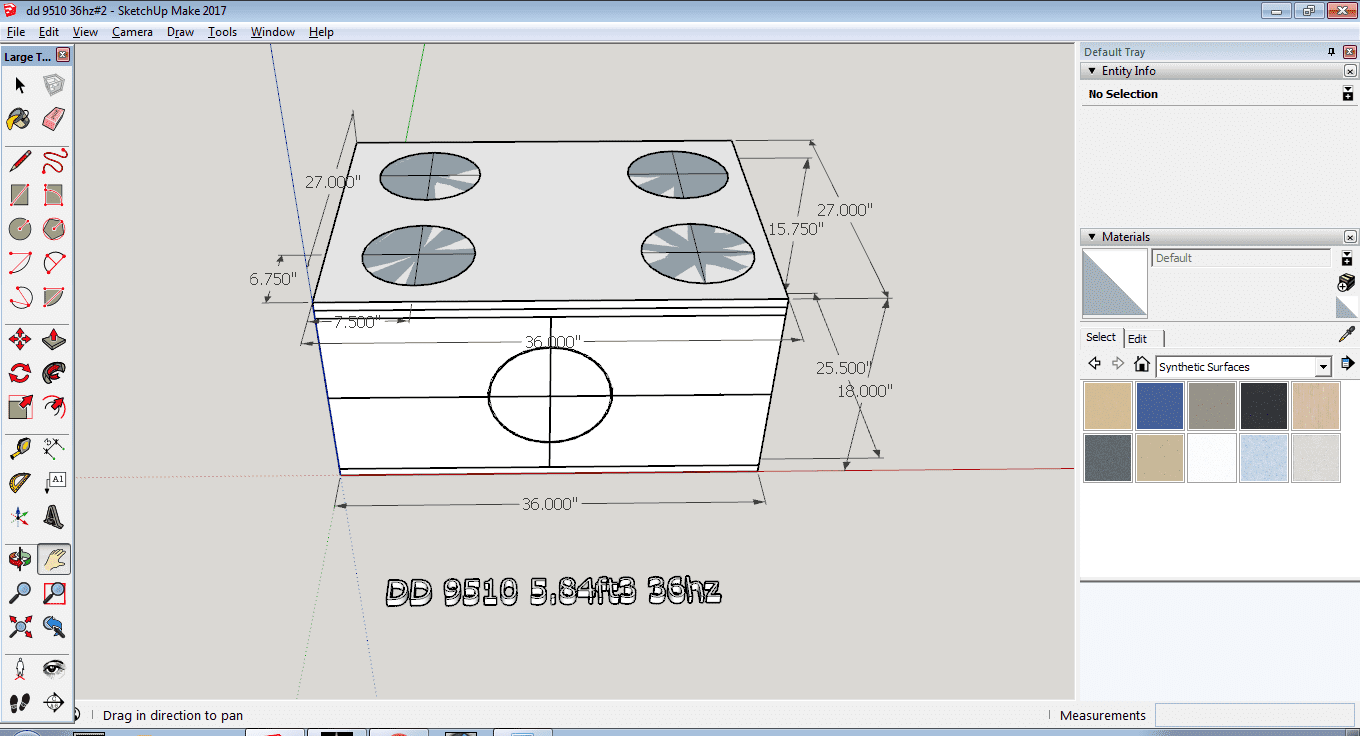Select the Line pencil tool
Viewport: 1360px width, 736px height.
point(20,160)
